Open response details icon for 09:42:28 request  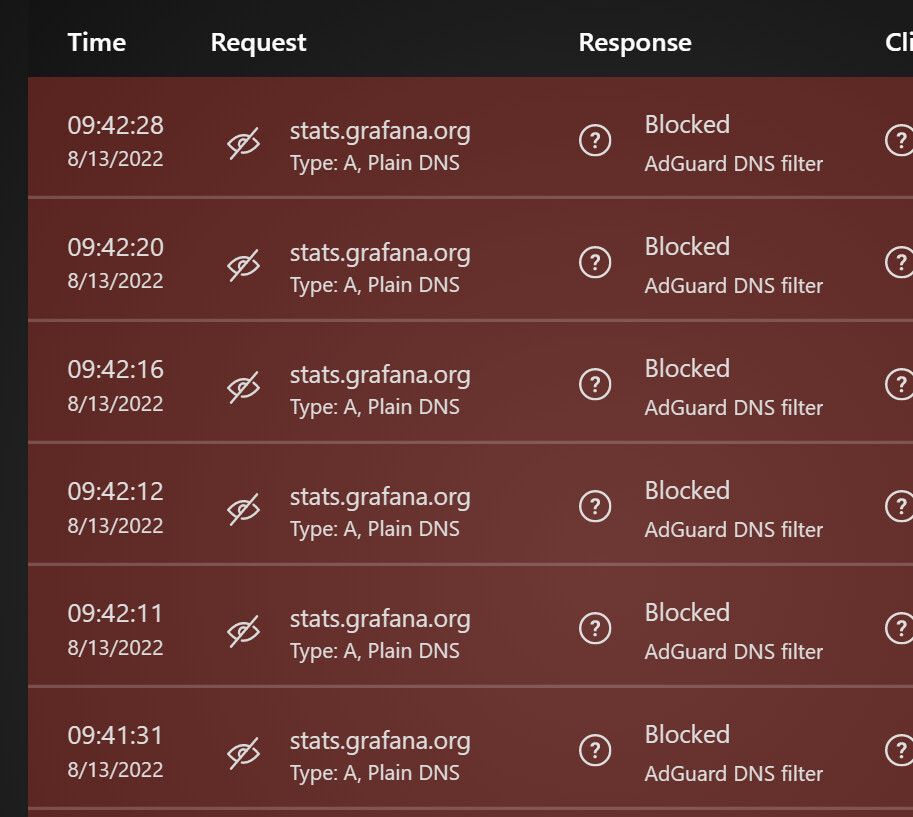click(595, 140)
